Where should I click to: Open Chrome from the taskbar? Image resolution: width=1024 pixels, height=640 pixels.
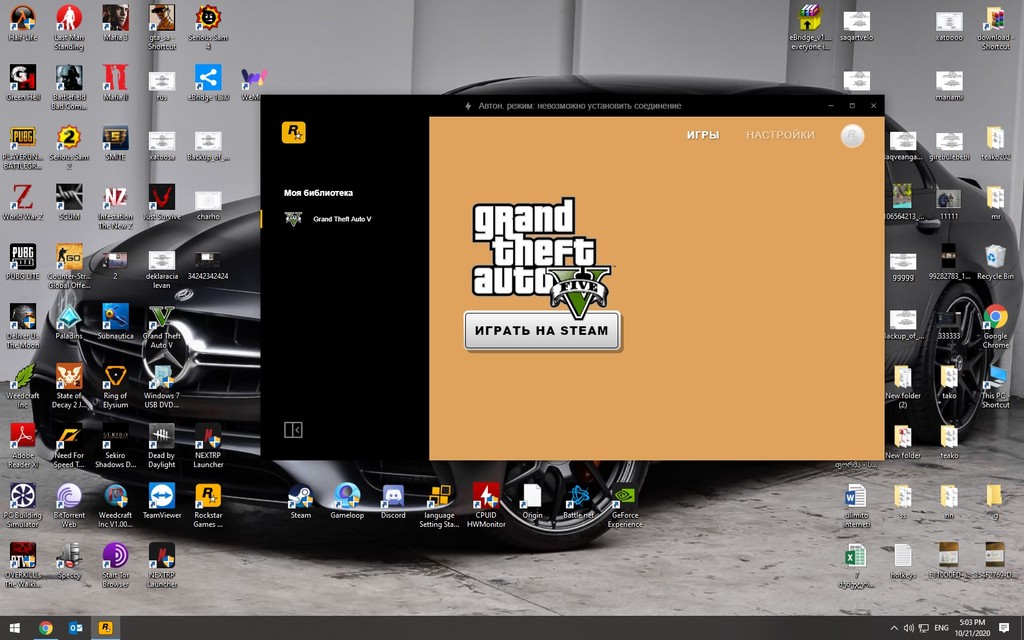45,628
